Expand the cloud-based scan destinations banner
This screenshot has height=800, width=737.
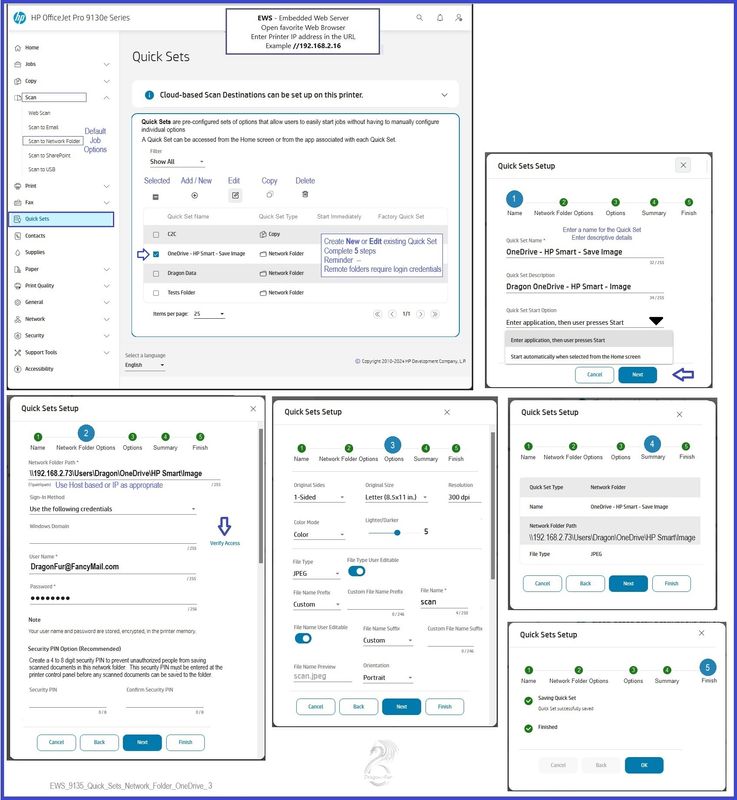(x=444, y=95)
